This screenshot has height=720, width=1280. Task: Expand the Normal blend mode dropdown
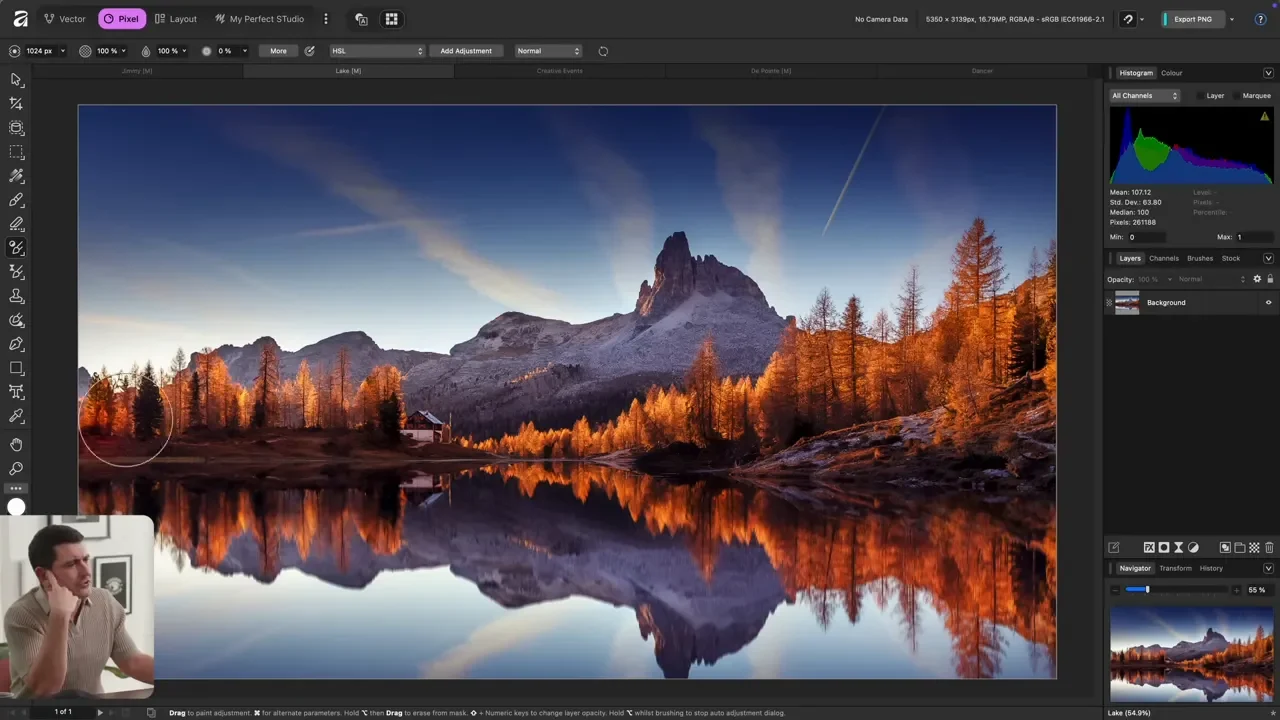(548, 51)
